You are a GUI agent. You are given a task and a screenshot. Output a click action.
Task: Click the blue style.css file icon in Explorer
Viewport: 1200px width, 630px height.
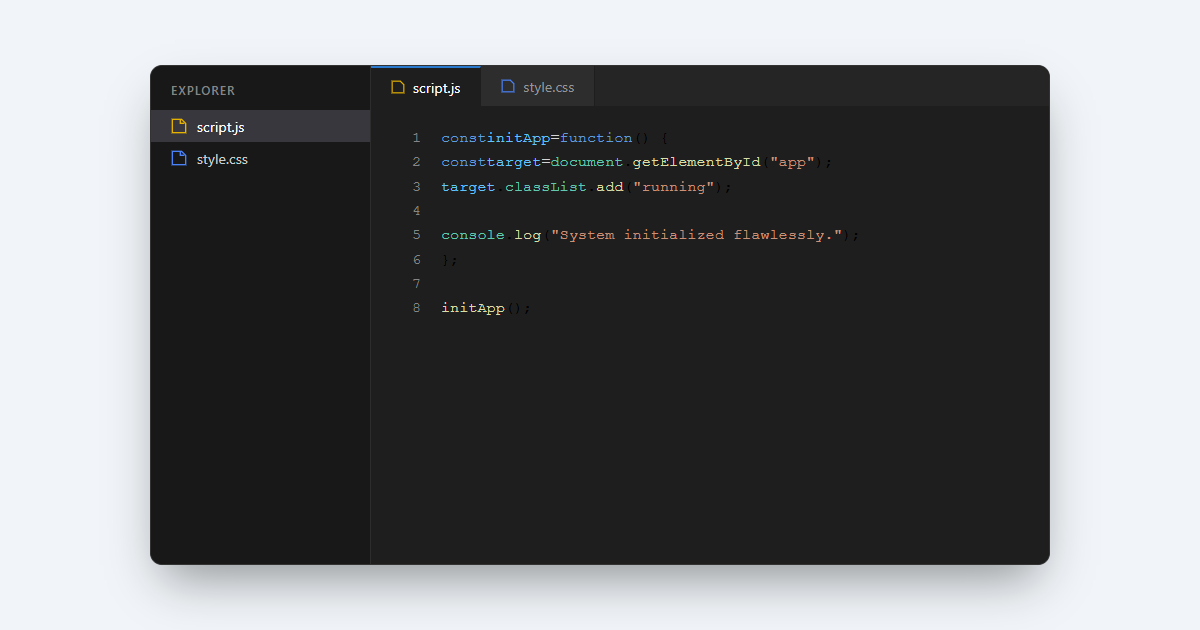click(180, 158)
